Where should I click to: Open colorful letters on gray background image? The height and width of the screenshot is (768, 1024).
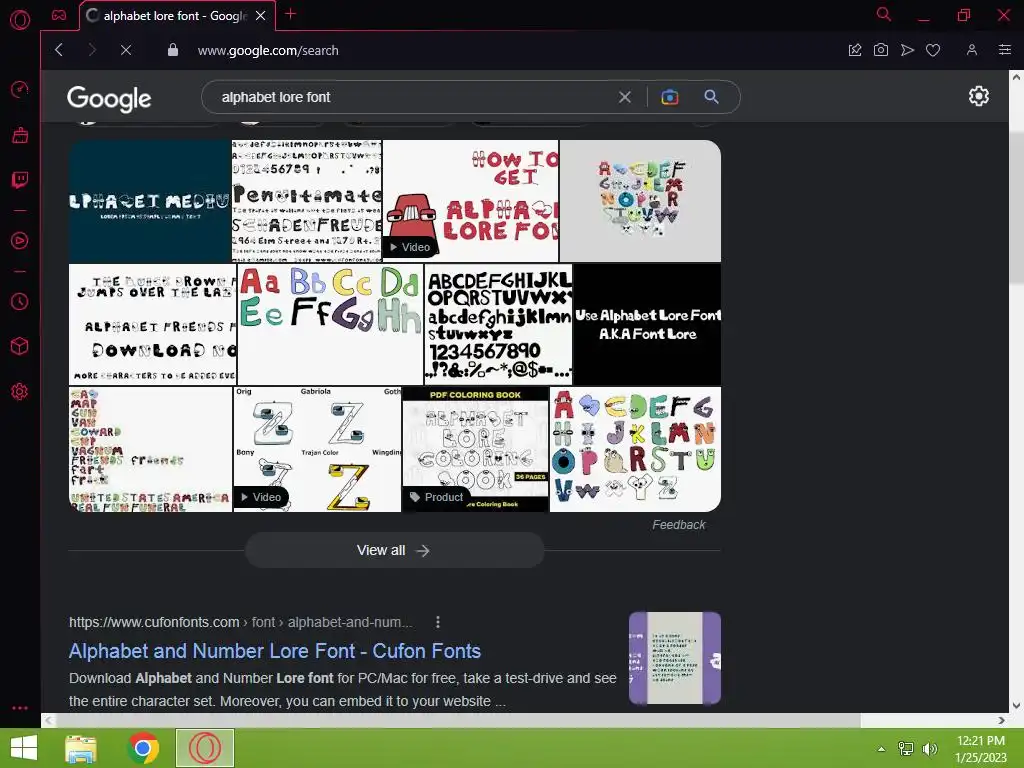(x=640, y=201)
